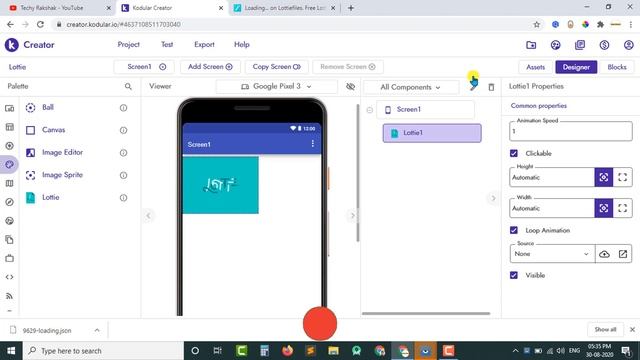640x360 pixels.
Task: Open the Layout palette category
Action: click(x=9, y=127)
